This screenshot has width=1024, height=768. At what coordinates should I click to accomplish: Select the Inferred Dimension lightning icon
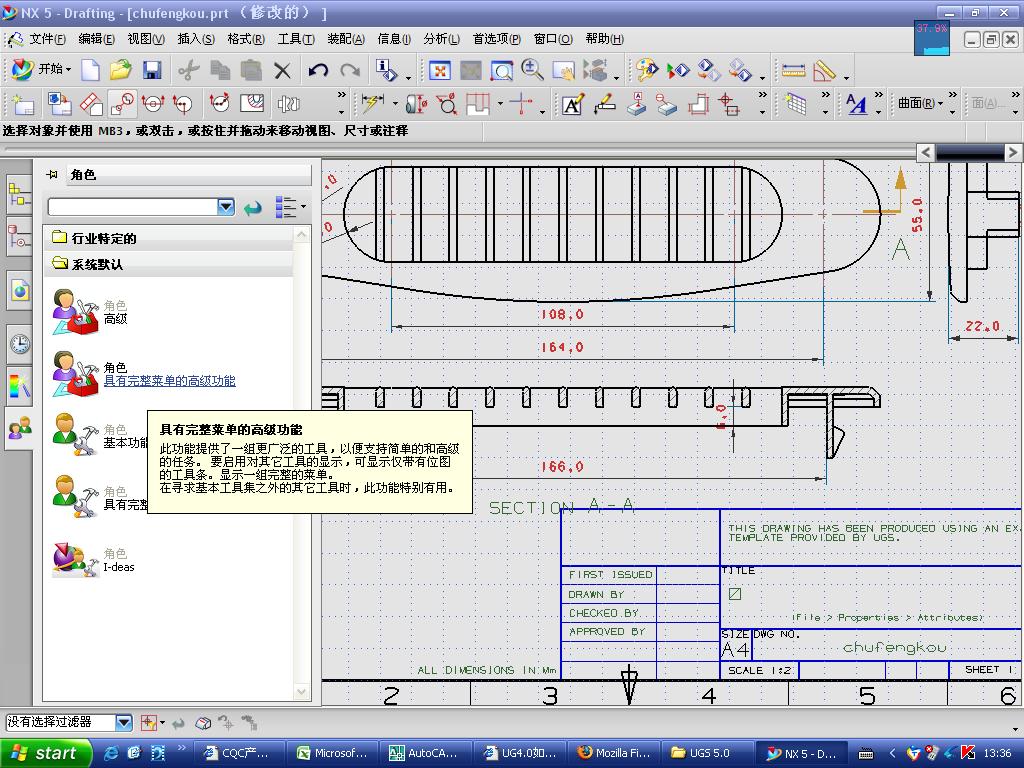[372, 104]
